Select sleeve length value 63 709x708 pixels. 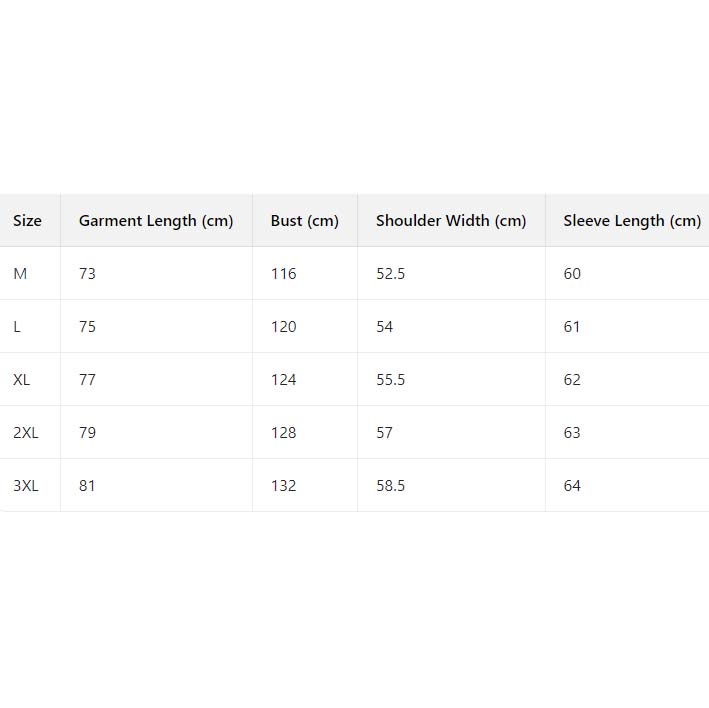pyautogui.click(x=572, y=433)
